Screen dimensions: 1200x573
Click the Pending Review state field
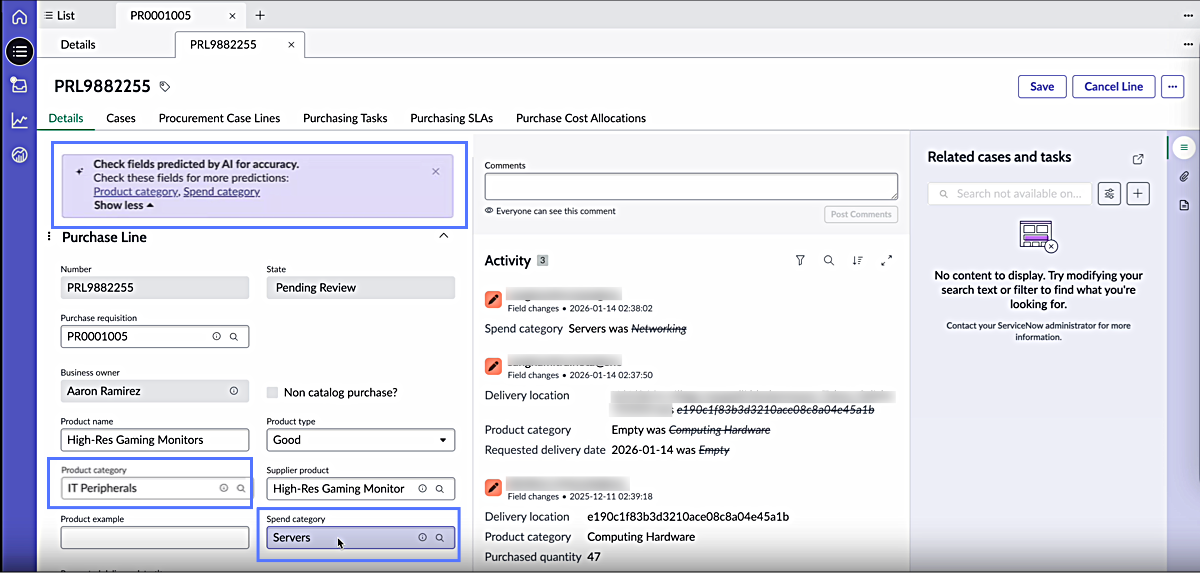[x=361, y=287]
